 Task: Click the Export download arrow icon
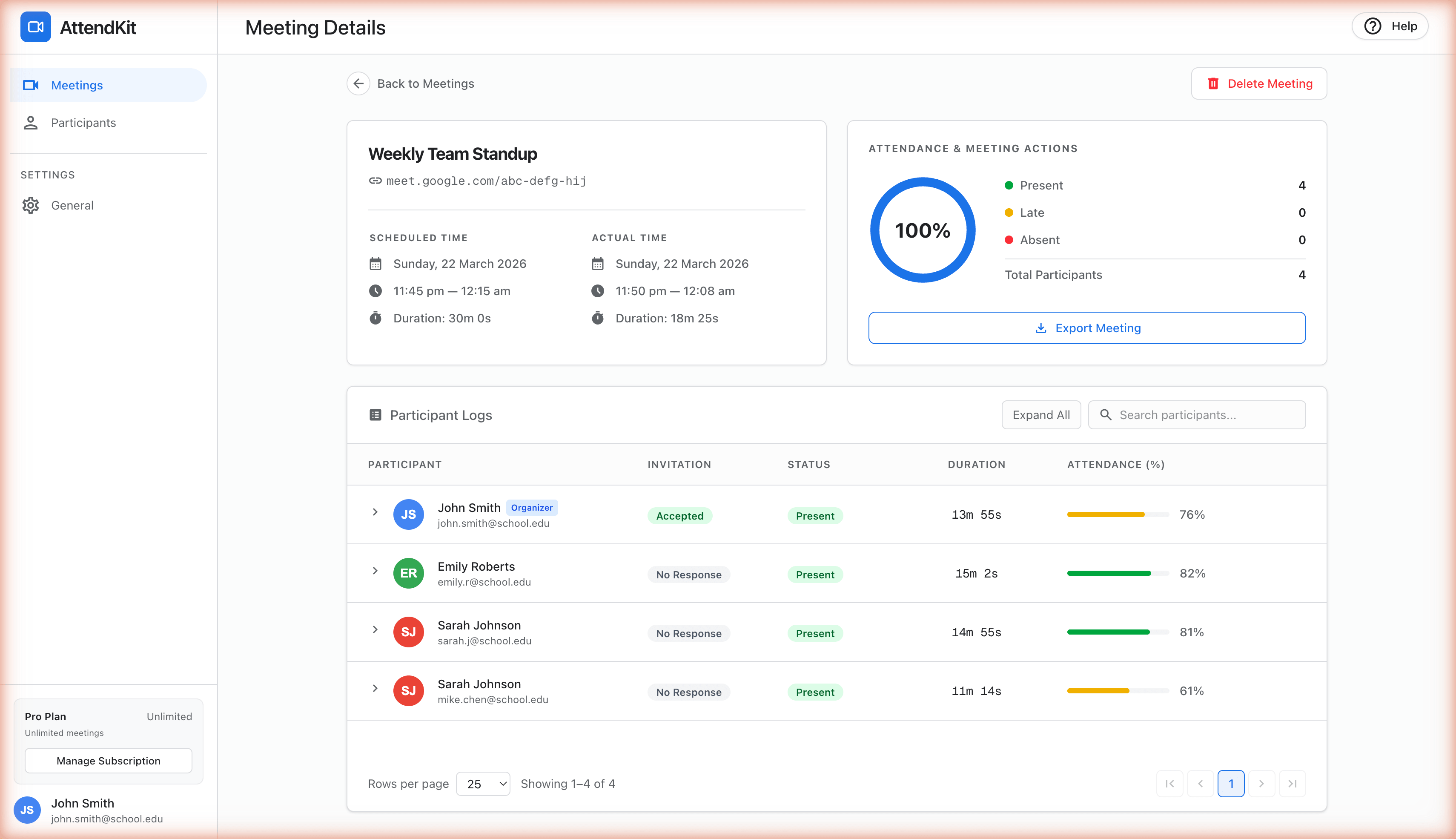[x=1041, y=328]
